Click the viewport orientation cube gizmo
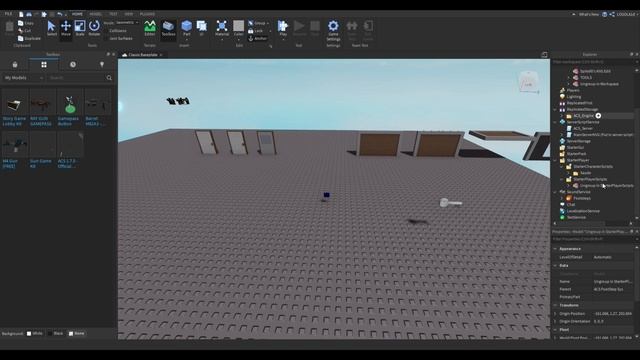The width and height of the screenshot is (640, 360). point(529,82)
